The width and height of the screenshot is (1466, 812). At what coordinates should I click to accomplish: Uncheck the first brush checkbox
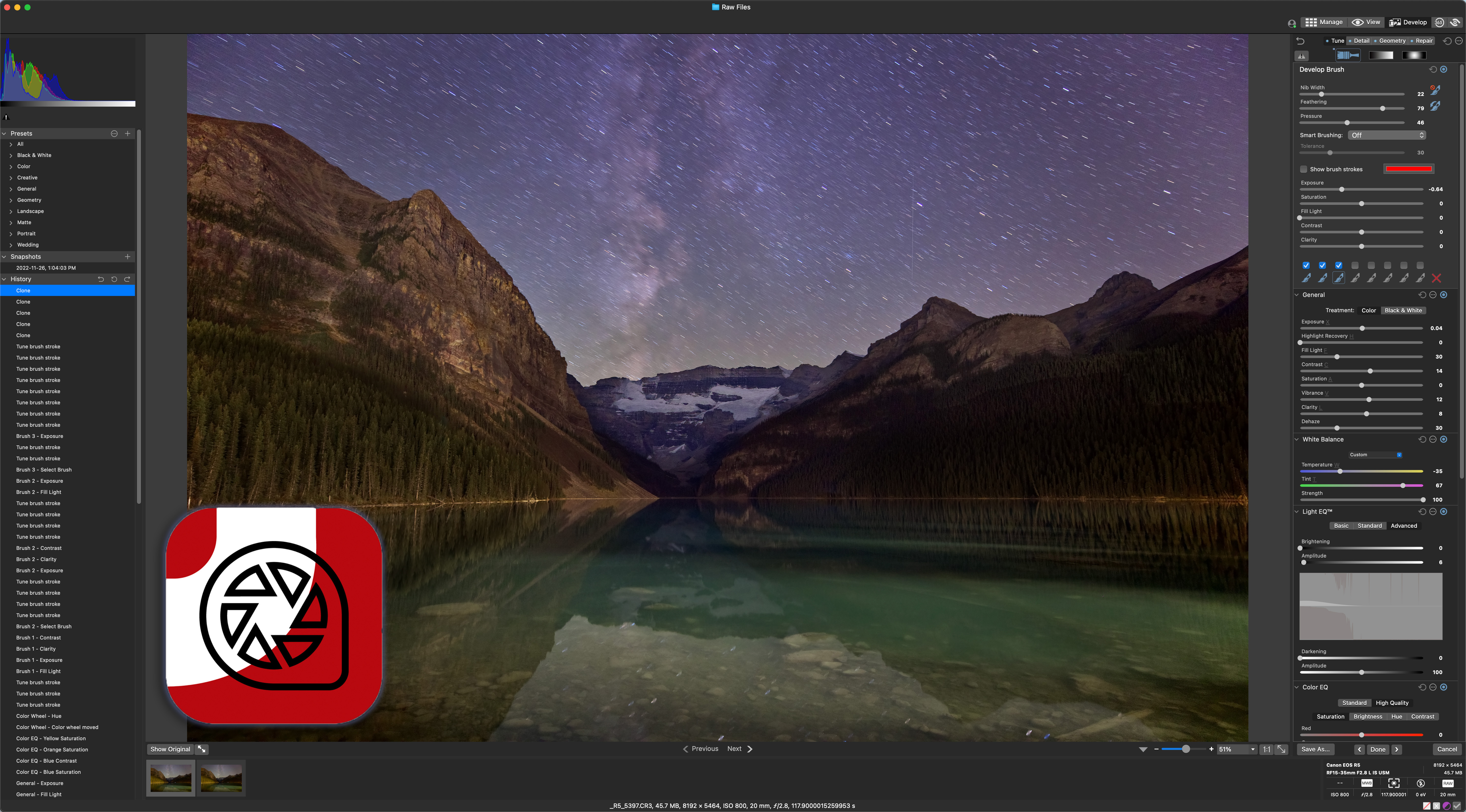[1306, 266]
